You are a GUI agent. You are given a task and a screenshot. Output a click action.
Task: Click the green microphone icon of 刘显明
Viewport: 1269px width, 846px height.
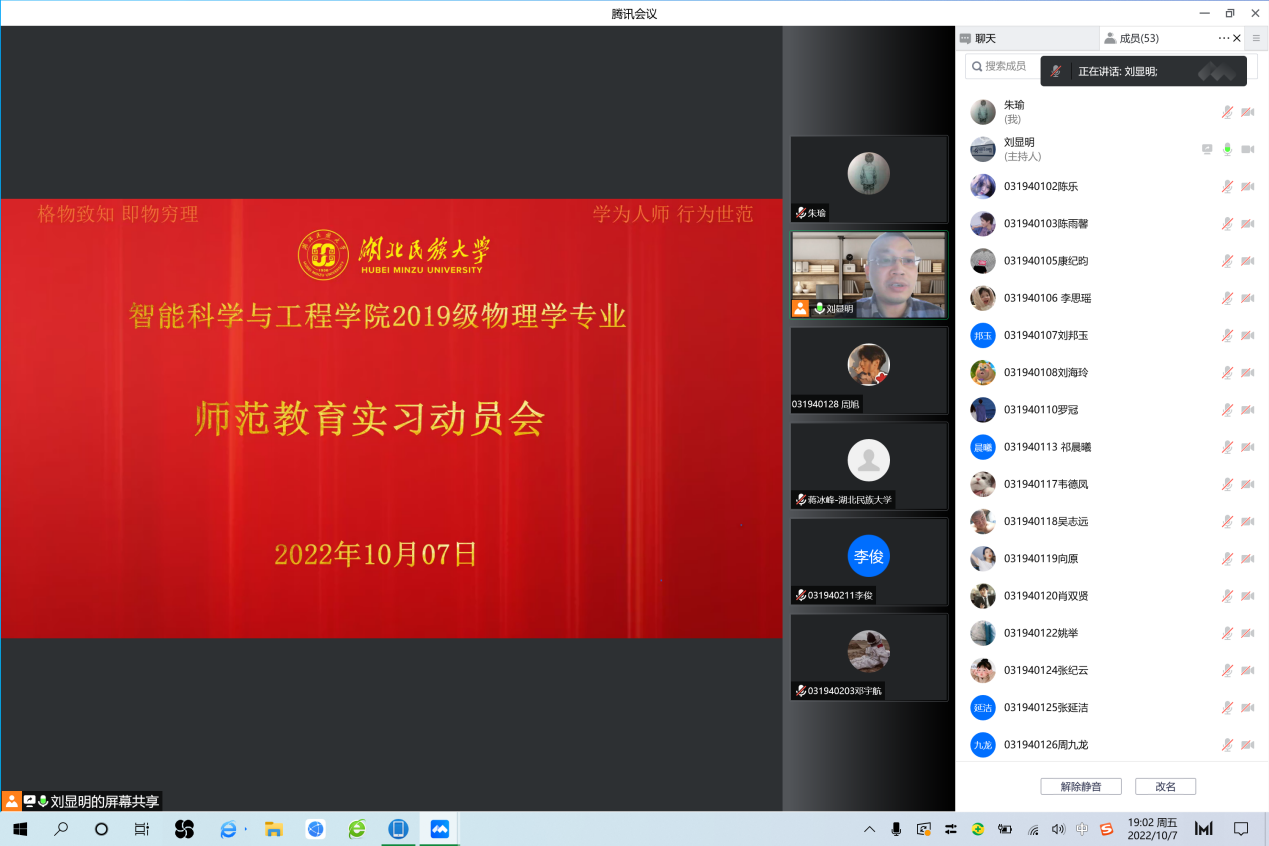pos(1227,149)
